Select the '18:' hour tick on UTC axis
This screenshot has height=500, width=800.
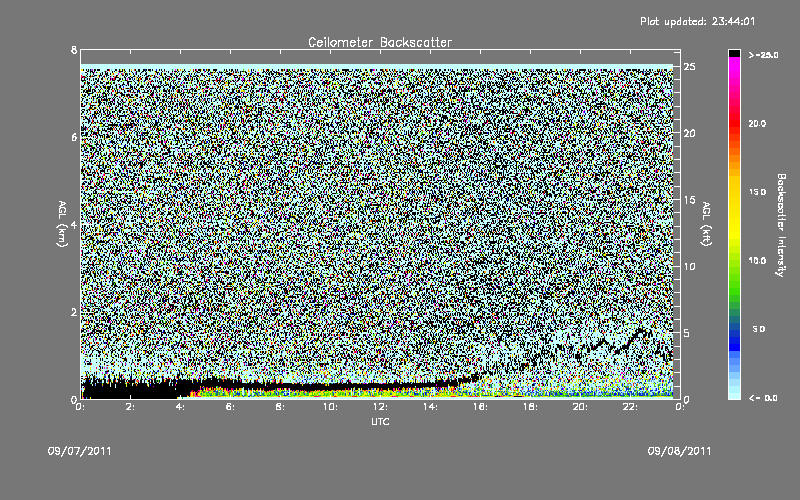[530, 407]
